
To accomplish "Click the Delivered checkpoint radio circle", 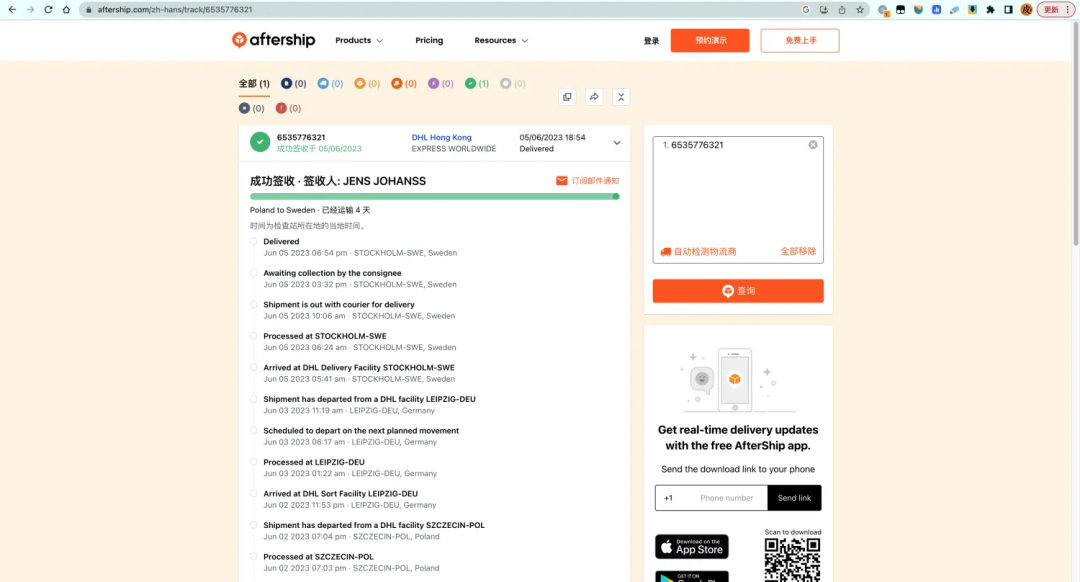I will (x=253, y=241).
